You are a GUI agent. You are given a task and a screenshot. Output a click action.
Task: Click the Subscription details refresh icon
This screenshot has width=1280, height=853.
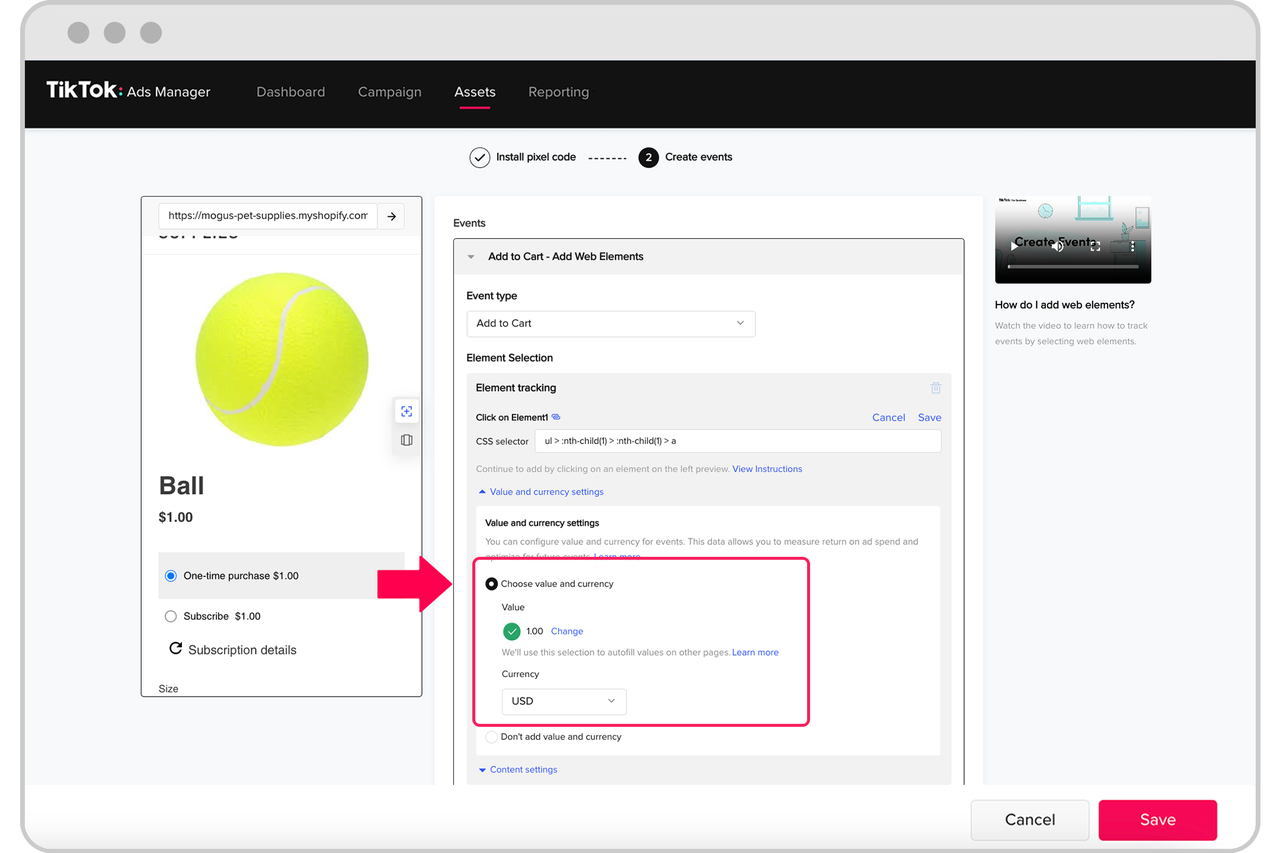[176, 649]
